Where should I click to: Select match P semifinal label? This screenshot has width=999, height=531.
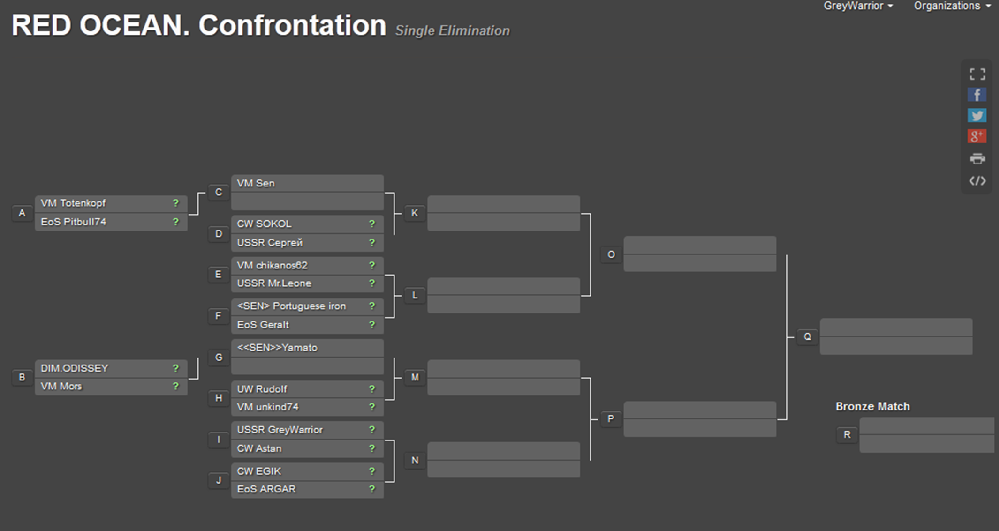(x=610, y=419)
